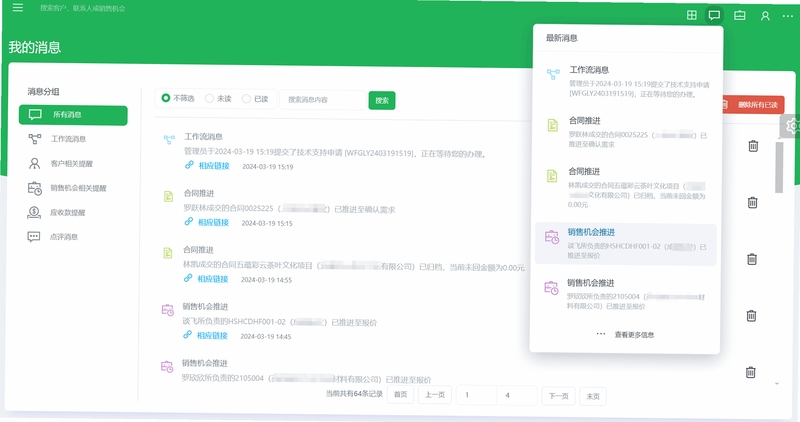
Task: Open 相应链接 dated 2024-03-19 15:19
Action: 214,166
